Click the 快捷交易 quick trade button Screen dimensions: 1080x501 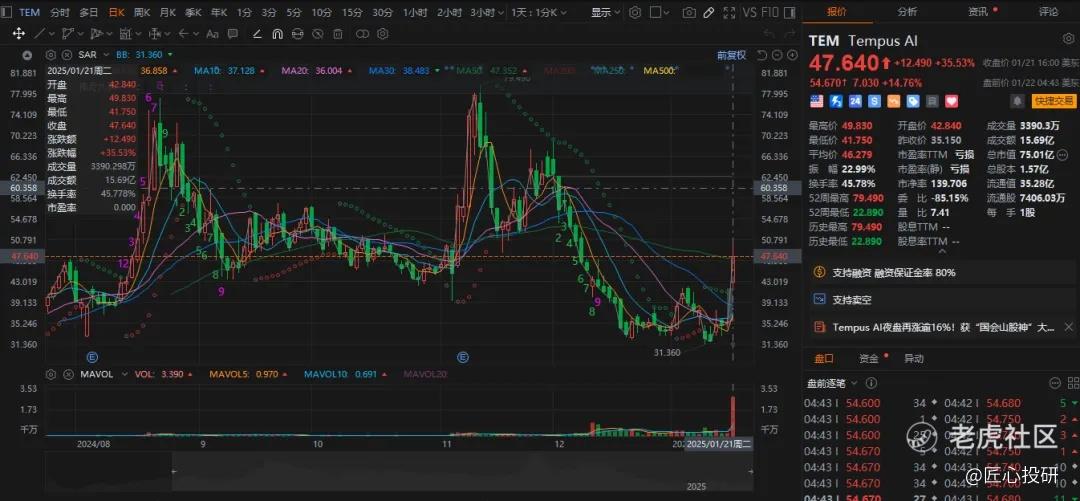1053,101
